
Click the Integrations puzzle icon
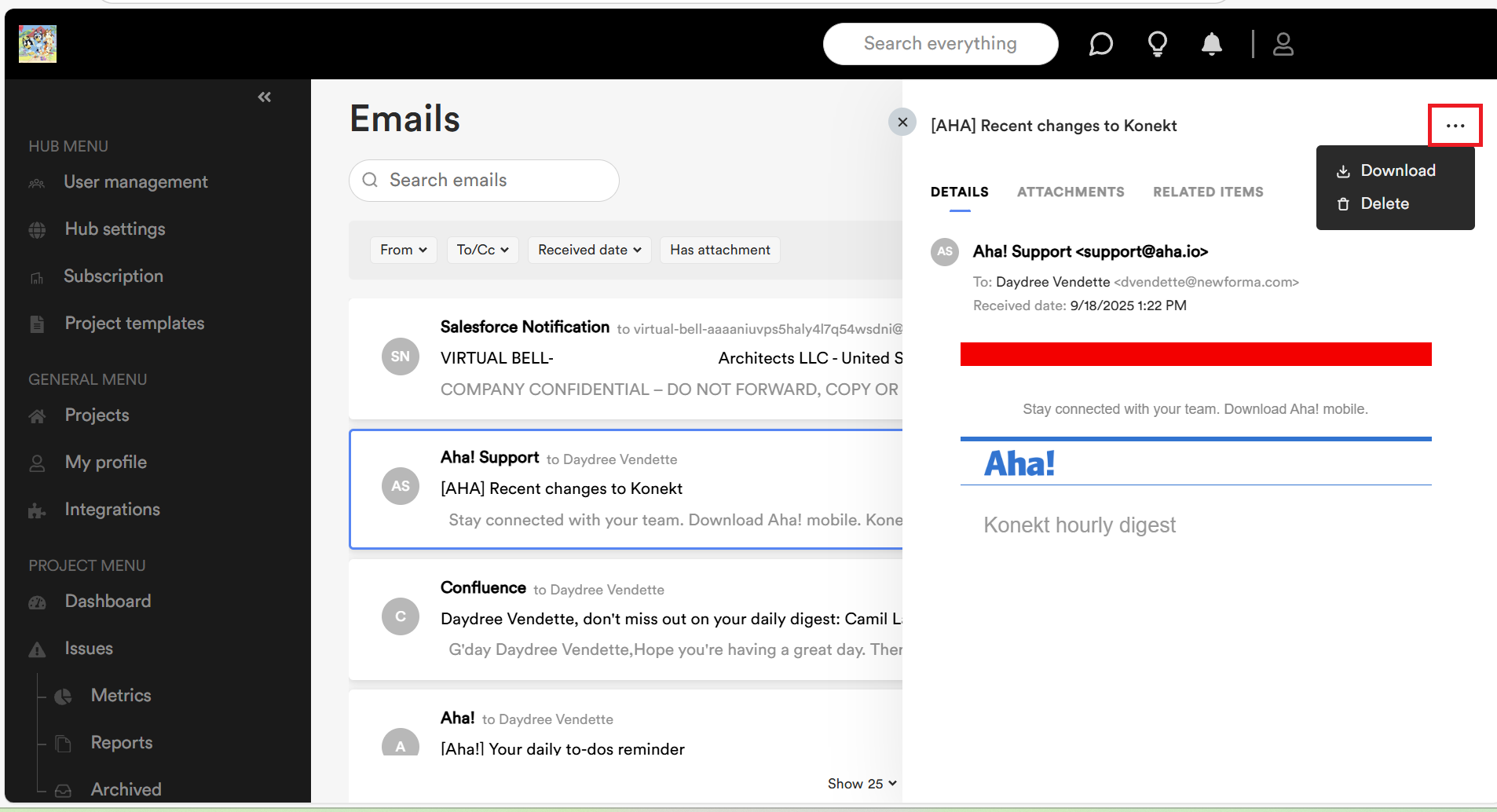tap(37, 510)
